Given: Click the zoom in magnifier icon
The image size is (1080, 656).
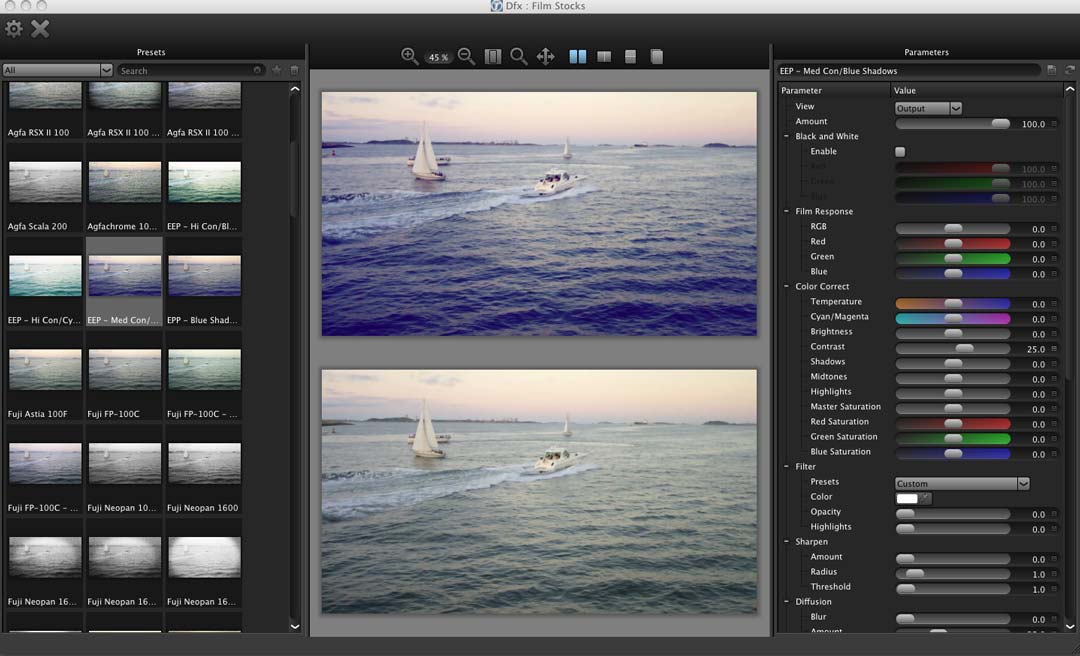Looking at the screenshot, I should pyautogui.click(x=410, y=57).
